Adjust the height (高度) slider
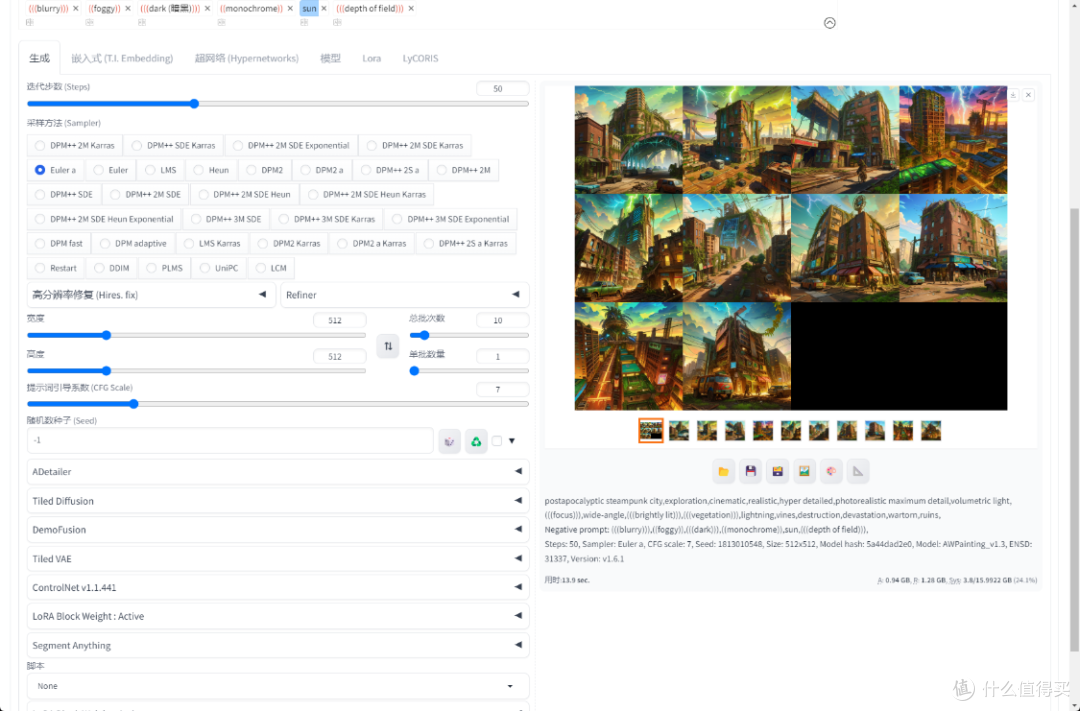Viewport: 1080px width, 711px height. click(x=196, y=371)
